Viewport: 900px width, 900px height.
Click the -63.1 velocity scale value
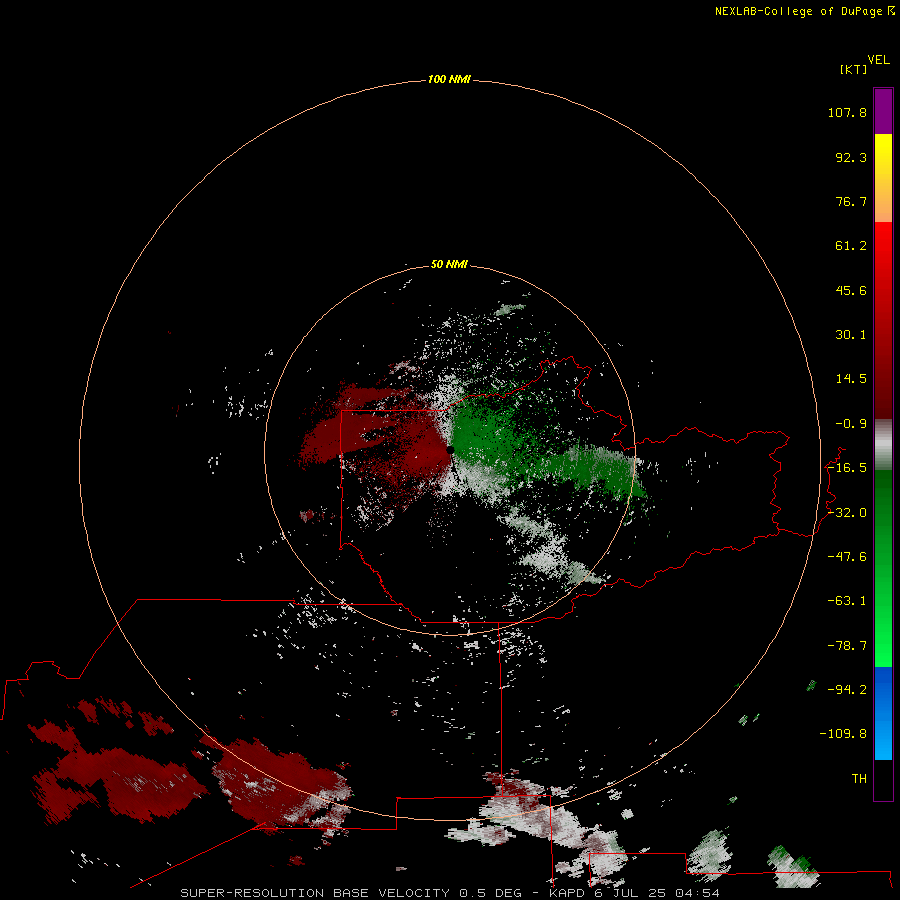tap(847, 601)
